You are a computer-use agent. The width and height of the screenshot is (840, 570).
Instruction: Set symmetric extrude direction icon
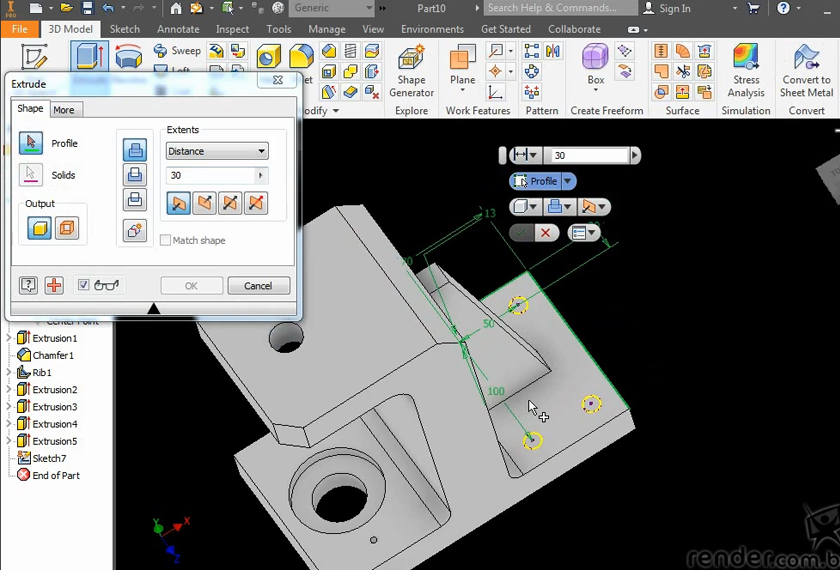(230, 203)
